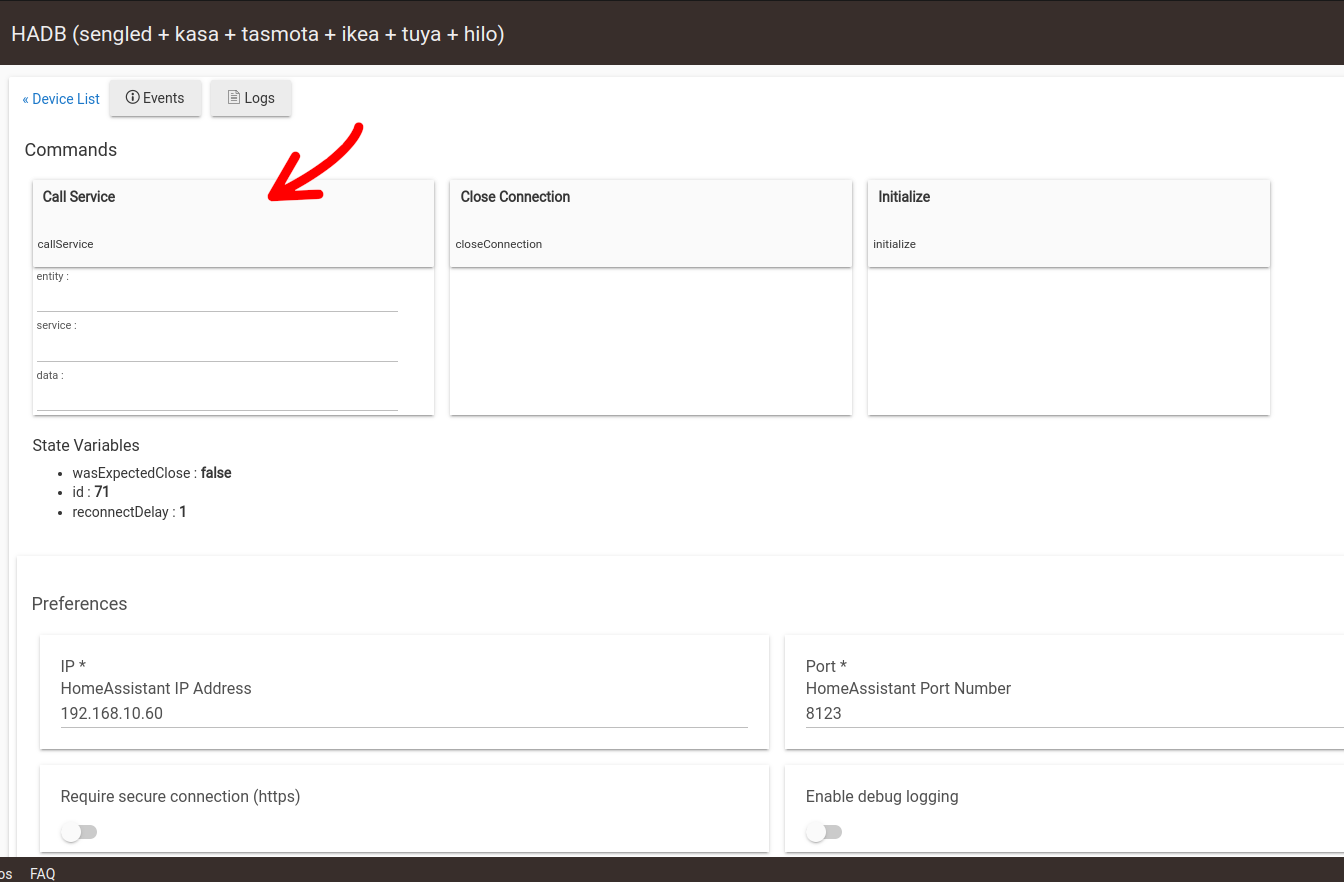Toggle Require secure connection (https)
The height and width of the screenshot is (882, 1344).
click(79, 832)
